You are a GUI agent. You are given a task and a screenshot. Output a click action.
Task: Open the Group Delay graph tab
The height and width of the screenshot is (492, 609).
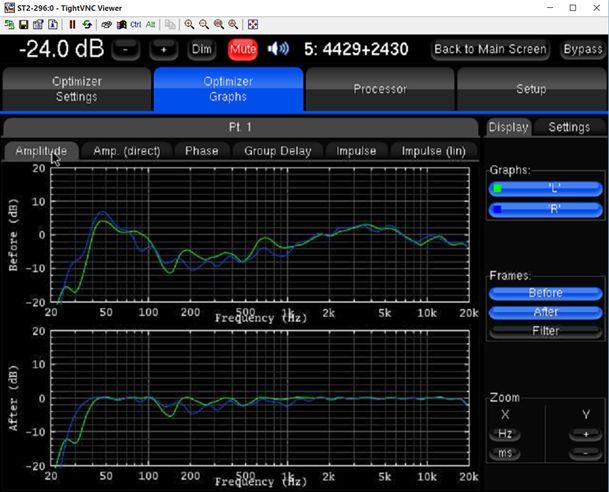278,151
